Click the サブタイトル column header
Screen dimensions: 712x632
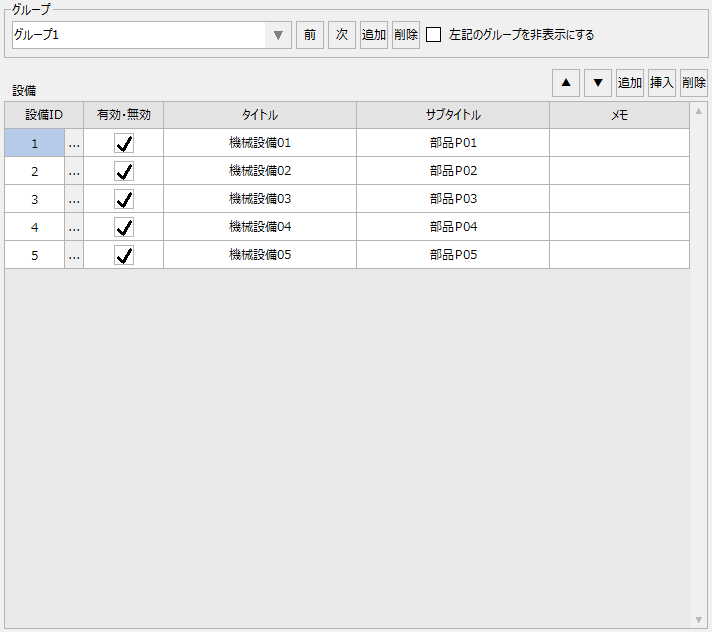click(453, 116)
